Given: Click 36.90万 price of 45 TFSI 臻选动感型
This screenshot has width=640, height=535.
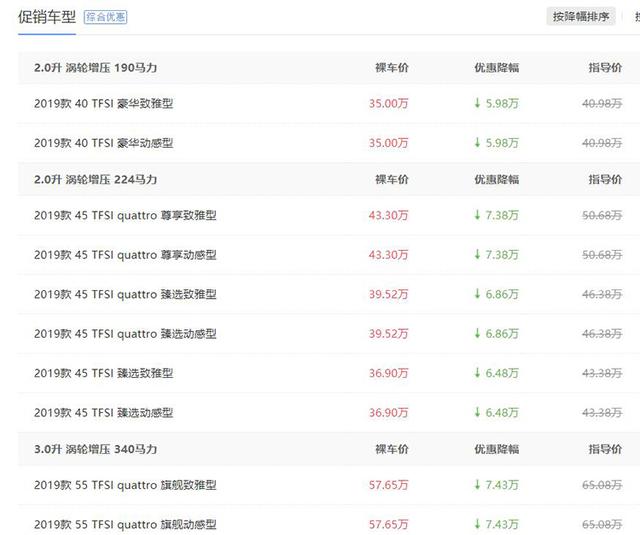Looking at the screenshot, I should coord(388,413).
